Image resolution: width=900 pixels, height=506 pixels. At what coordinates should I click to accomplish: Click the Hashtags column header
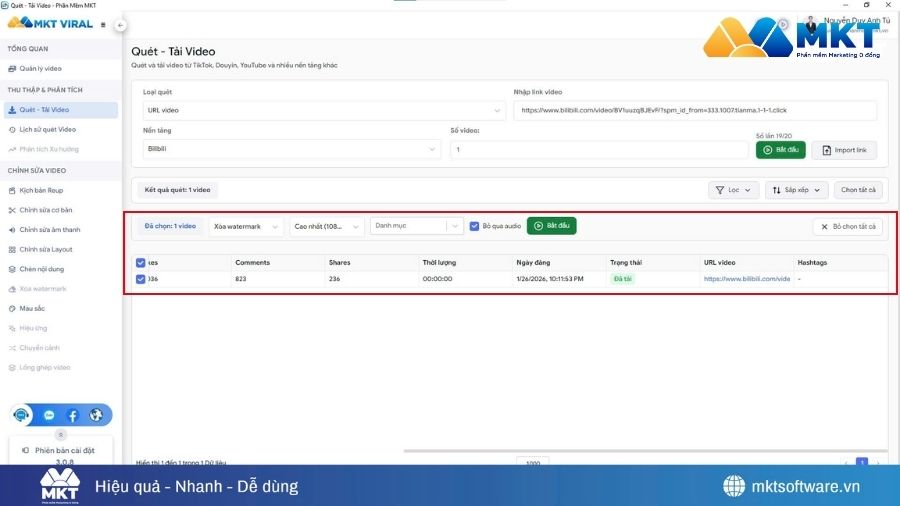[x=812, y=263]
